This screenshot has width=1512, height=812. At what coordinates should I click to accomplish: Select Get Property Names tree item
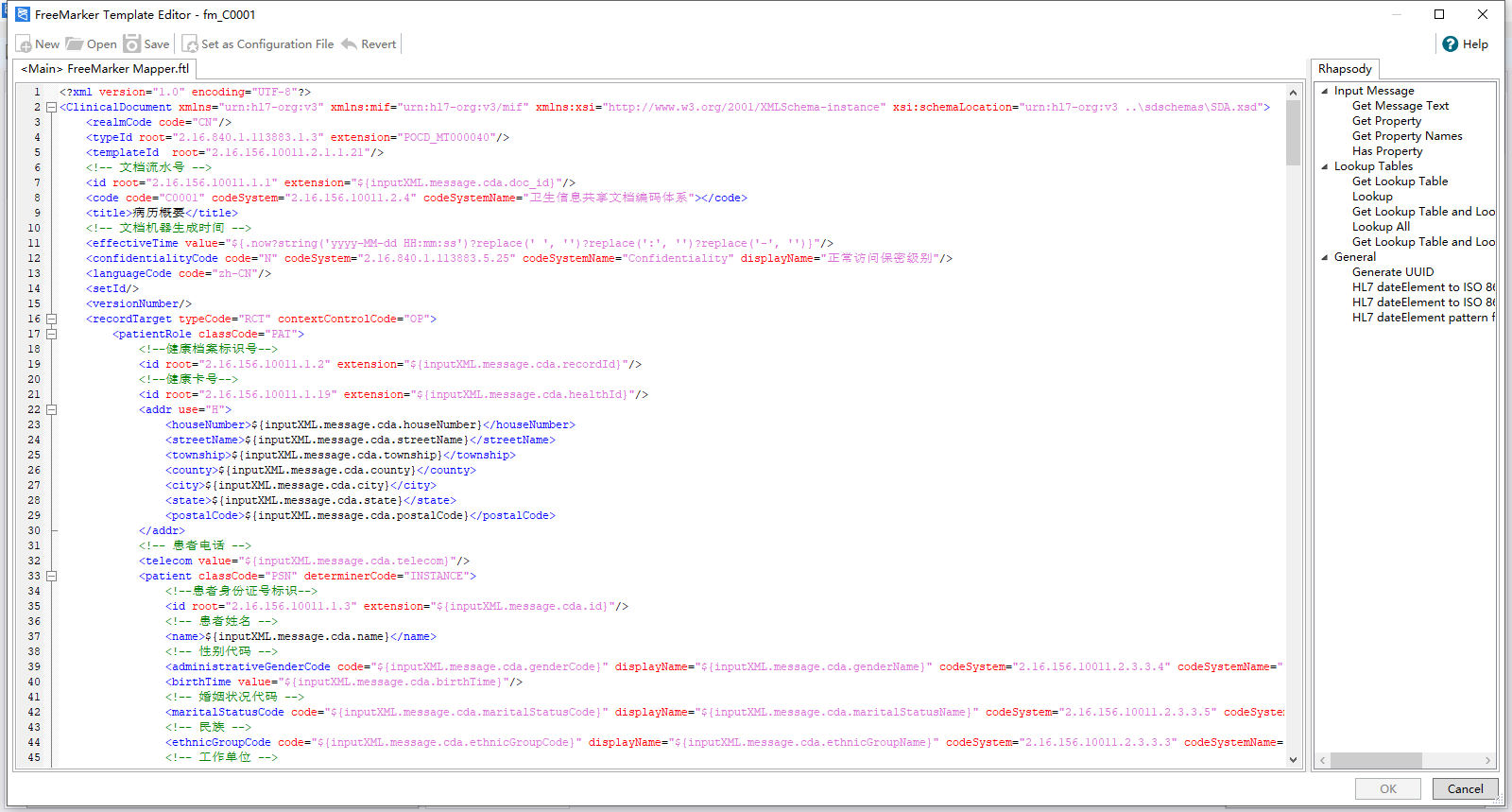tap(1407, 136)
